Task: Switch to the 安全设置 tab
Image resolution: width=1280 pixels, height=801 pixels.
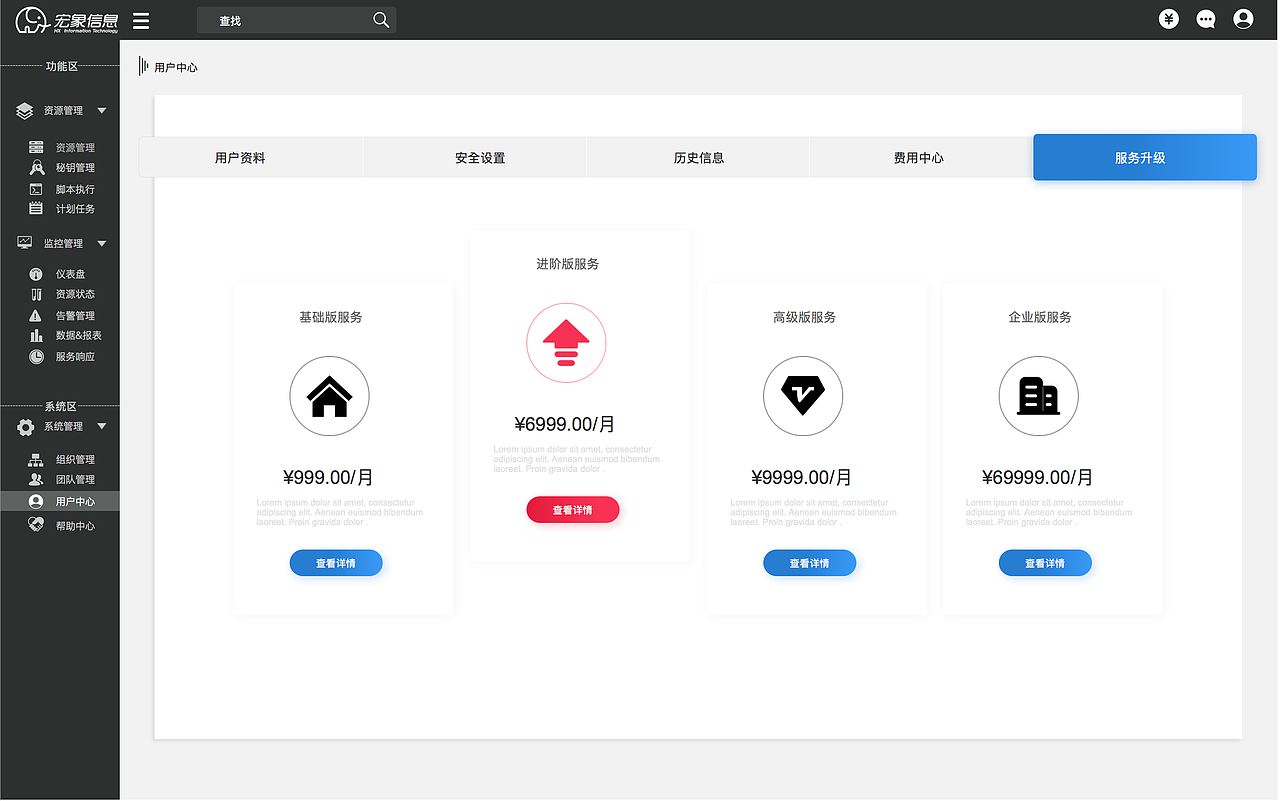Action: click(x=475, y=157)
